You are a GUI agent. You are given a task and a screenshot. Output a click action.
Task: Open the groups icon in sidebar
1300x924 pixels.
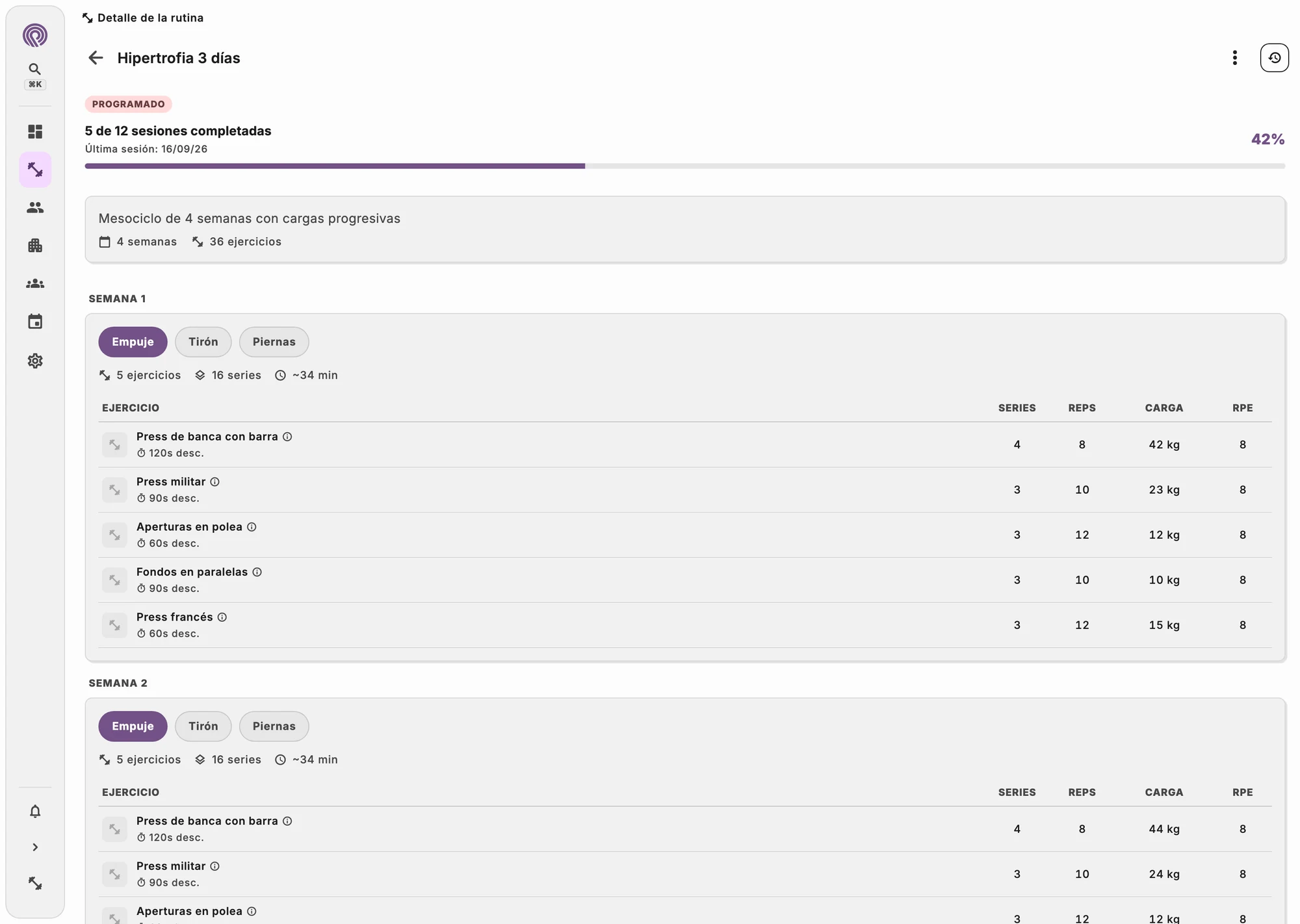(35, 284)
